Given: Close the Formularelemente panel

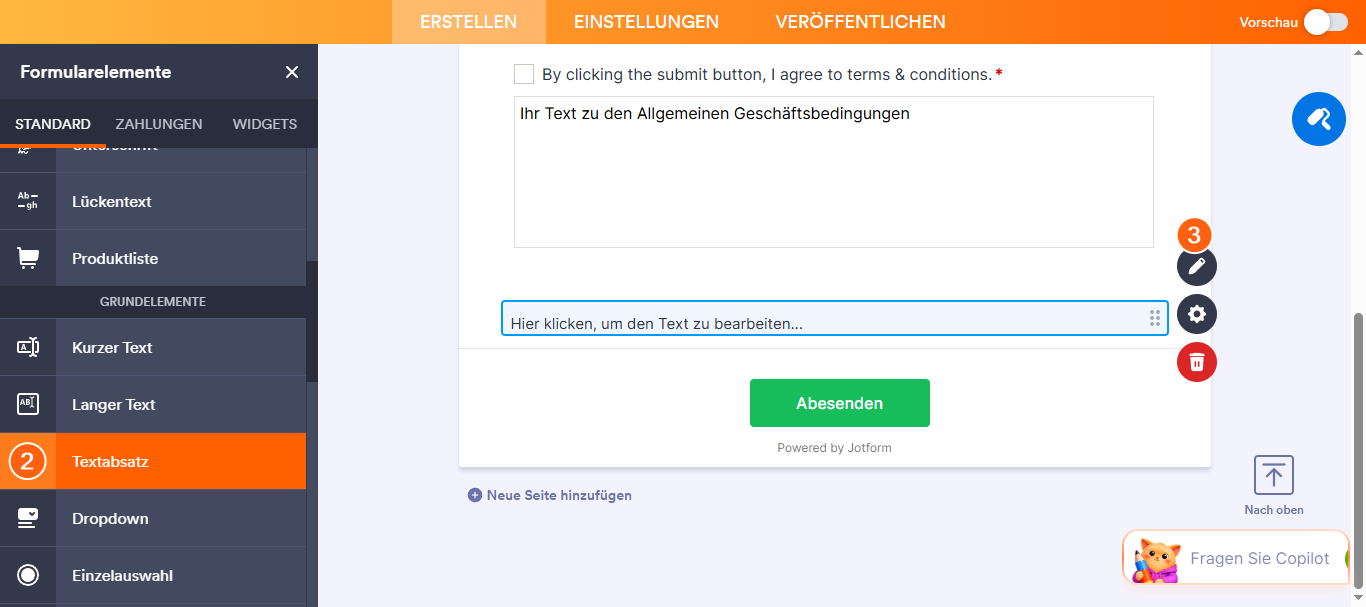Looking at the screenshot, I should (292, 72).
